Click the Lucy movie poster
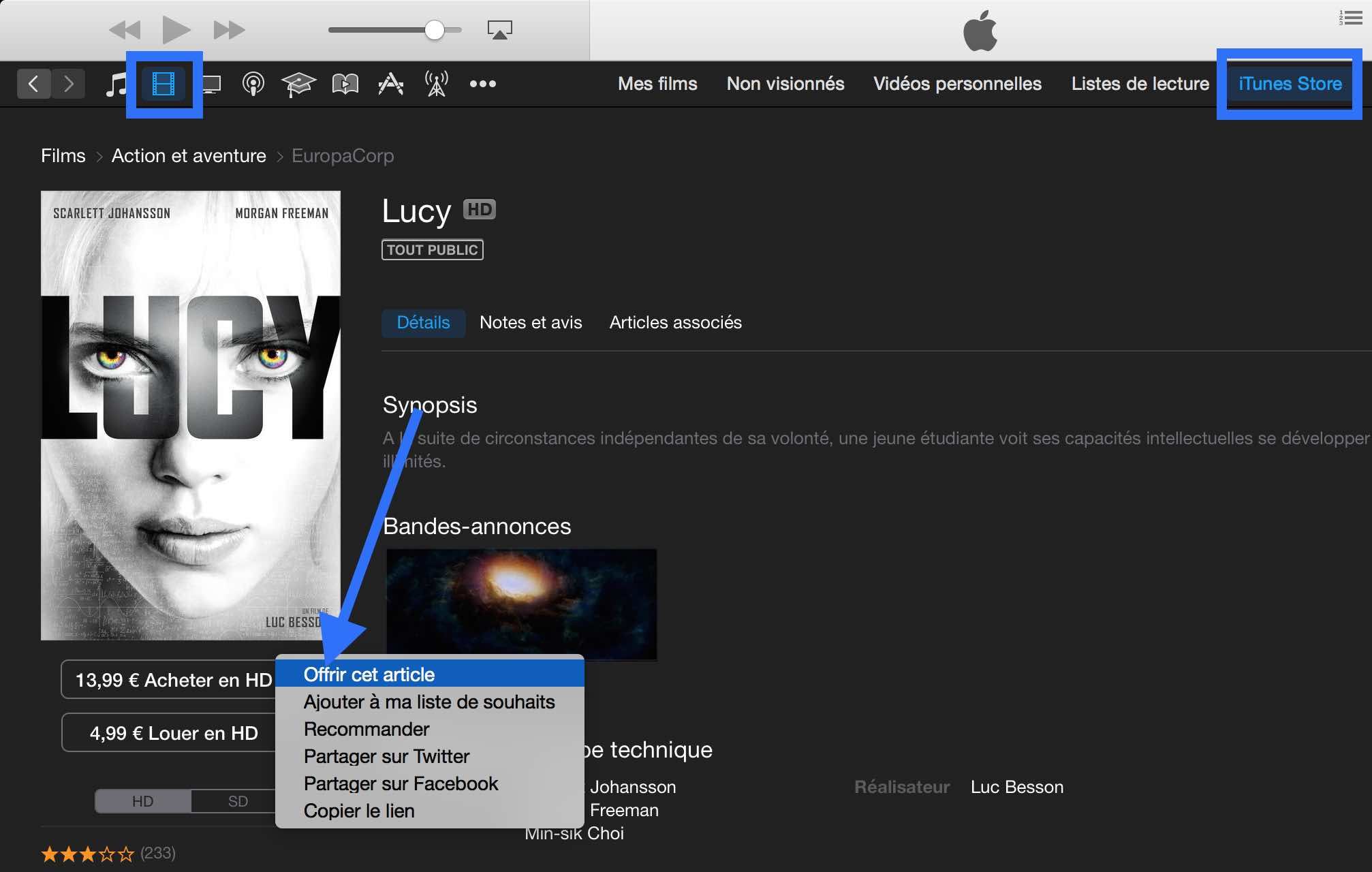Viewport: 1372px width, 872px height. [191, 416]
